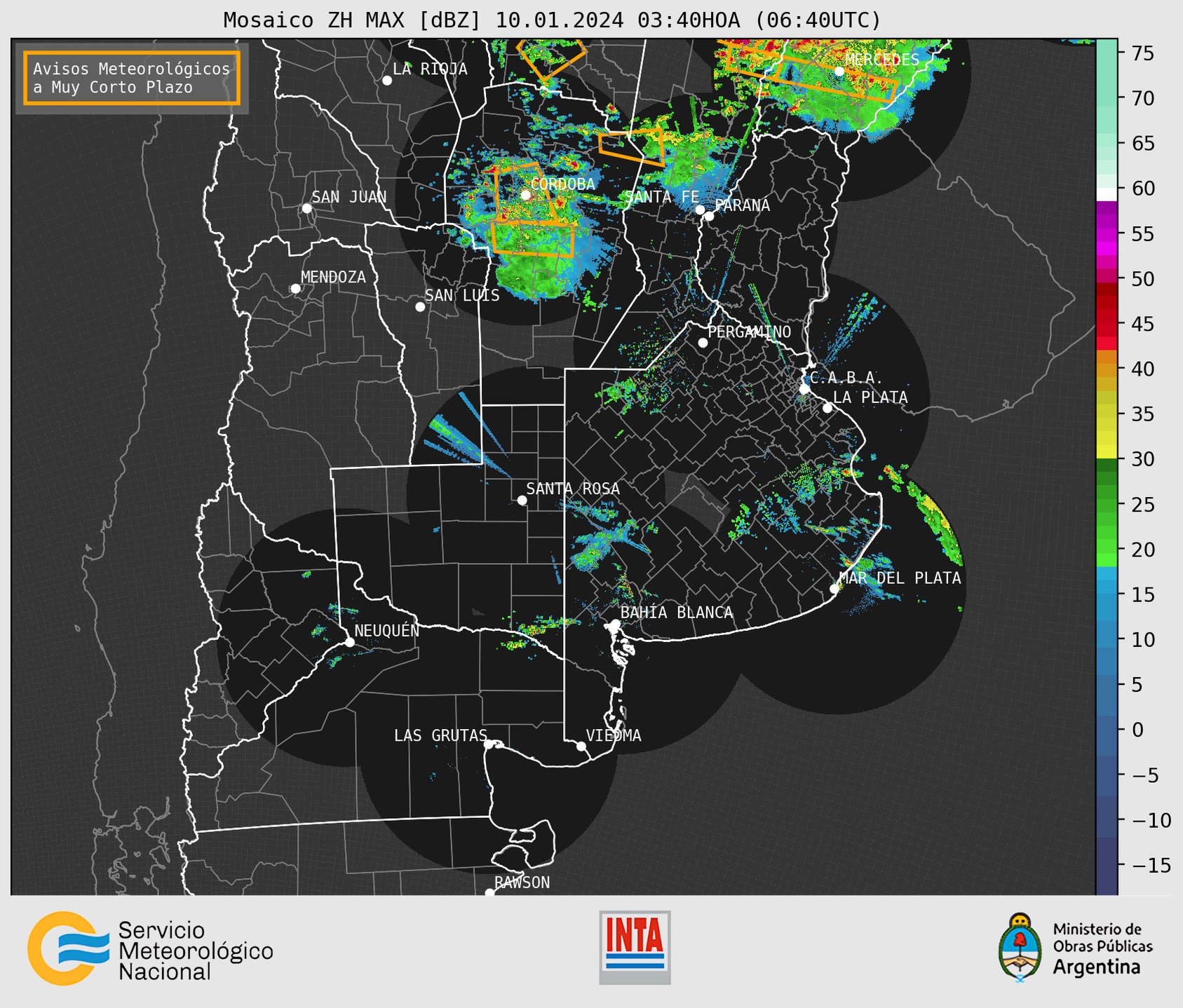Screen dimensions: 1183x1008
Task: Click the color scale tick label −10
Action: pos(1151,820)
